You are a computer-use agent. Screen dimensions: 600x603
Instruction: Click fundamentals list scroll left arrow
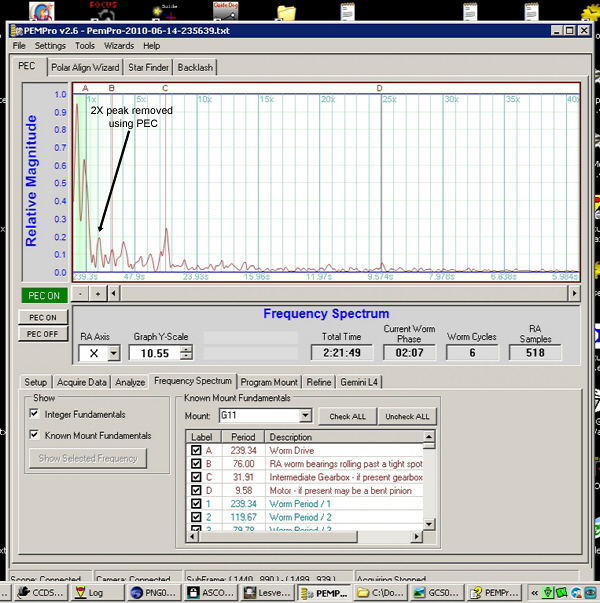[x=192, y=536]
